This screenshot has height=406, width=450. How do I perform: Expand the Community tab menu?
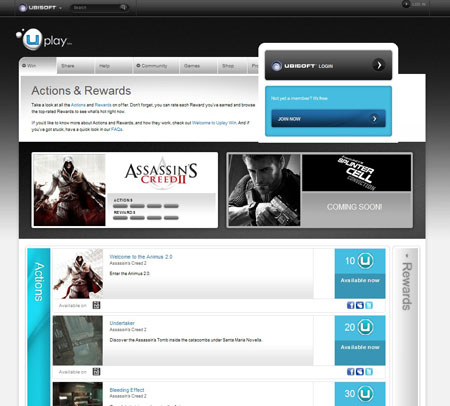coord(152,66)
